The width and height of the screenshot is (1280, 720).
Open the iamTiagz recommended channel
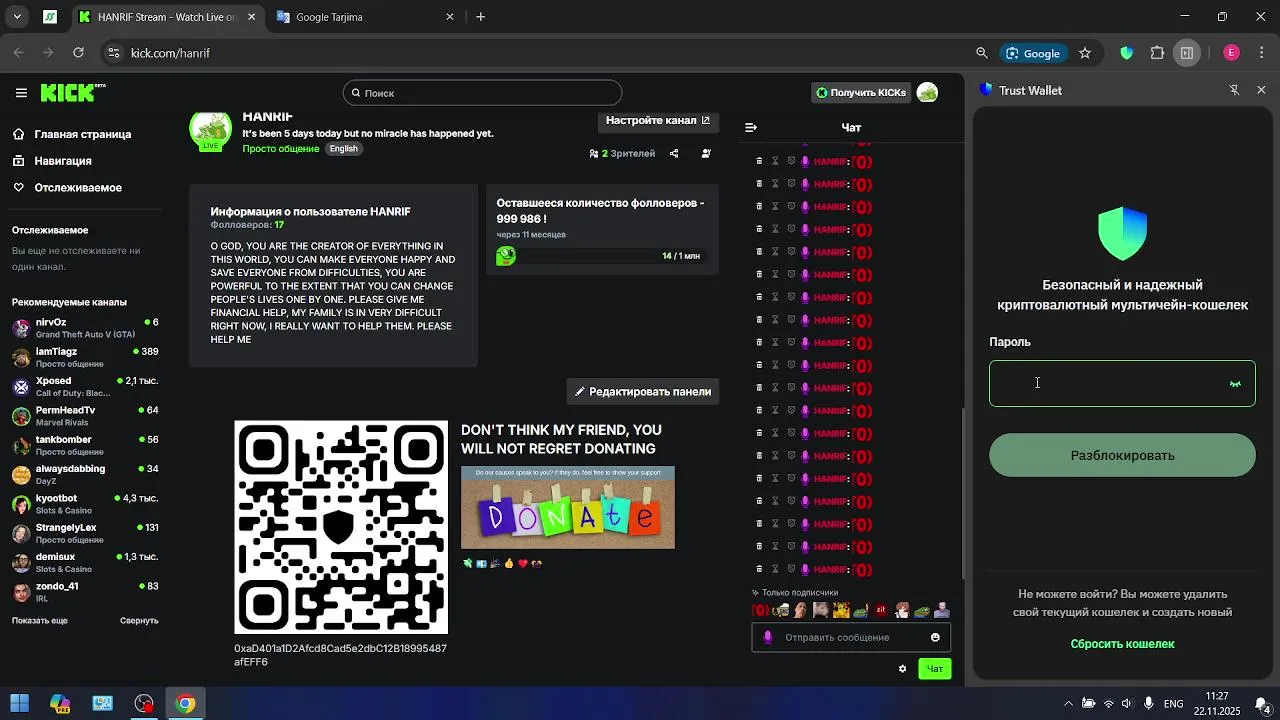point(85,357)
